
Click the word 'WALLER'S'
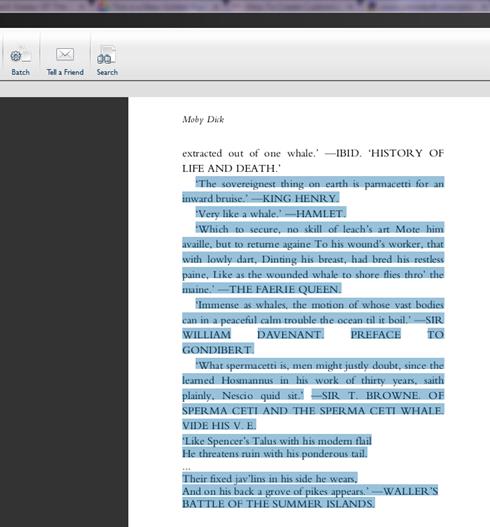click(x=410, y=491)
